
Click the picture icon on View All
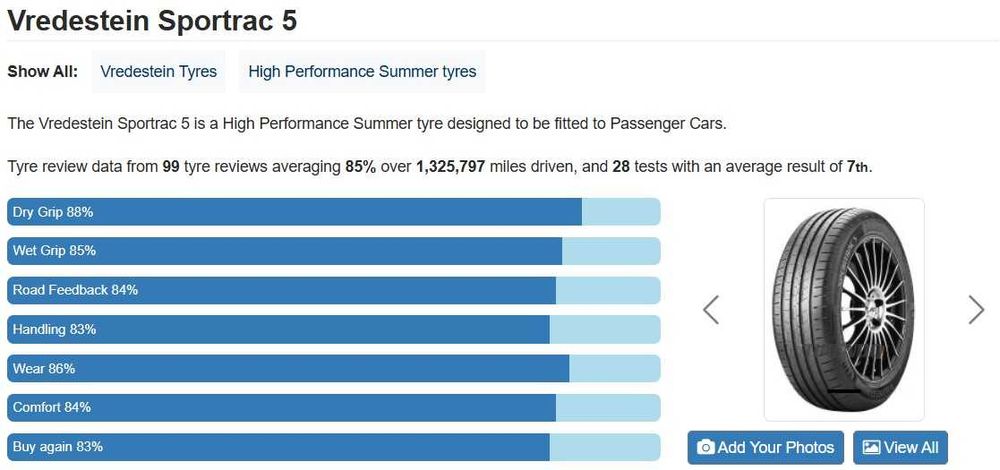[x=871, y=447]
